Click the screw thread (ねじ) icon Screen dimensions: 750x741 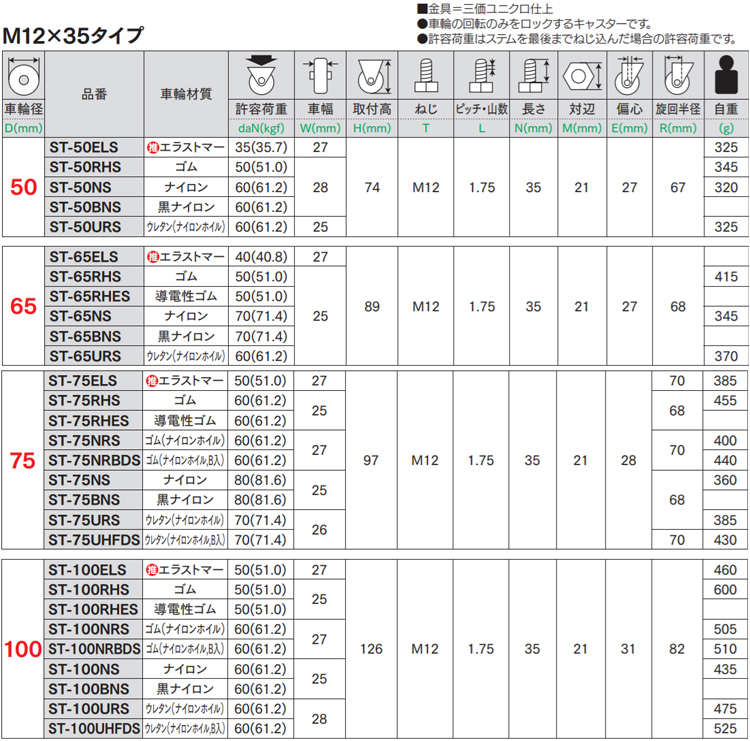point(425,76)
